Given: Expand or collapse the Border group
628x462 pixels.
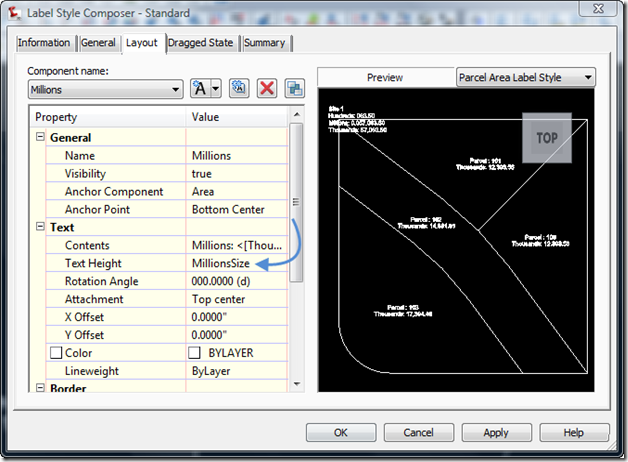Looking at the screenshot, I should click(x=41, y=388).
